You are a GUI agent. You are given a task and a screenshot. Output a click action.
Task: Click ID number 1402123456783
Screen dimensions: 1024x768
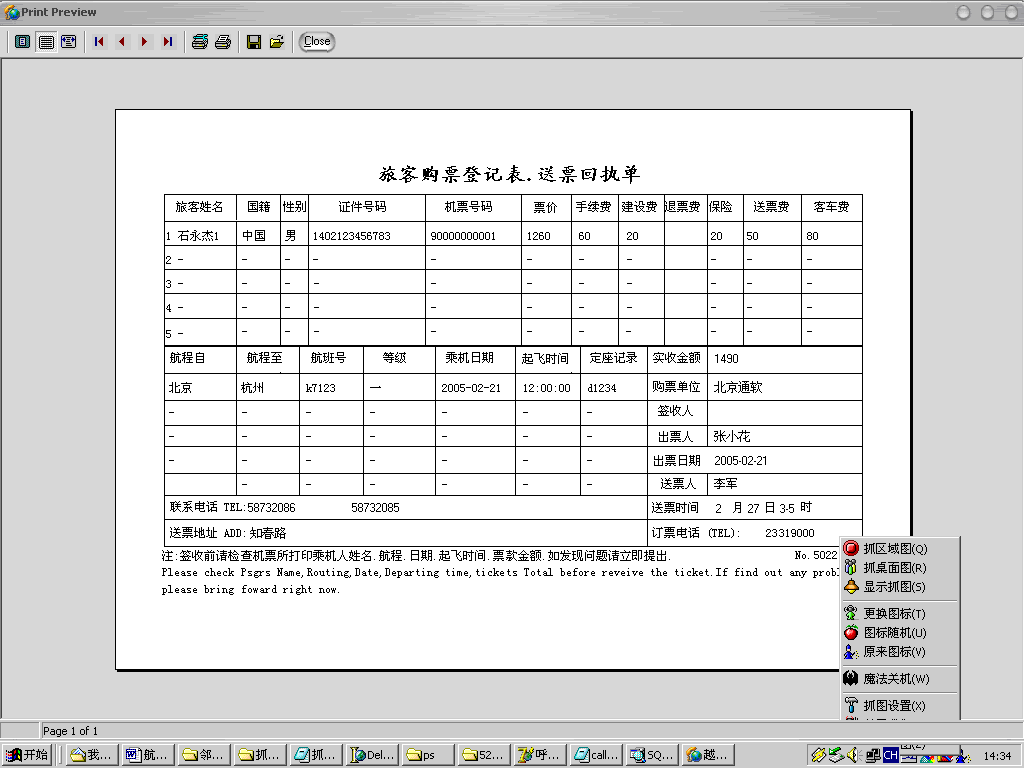click(x=351, y=236)
